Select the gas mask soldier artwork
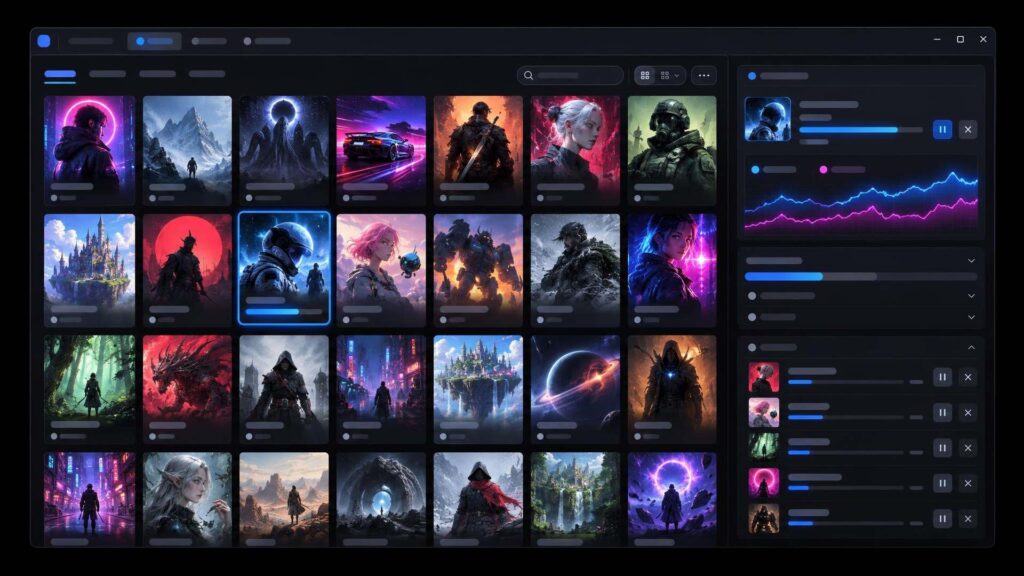 pyautogui.click(x=672, y=150)
